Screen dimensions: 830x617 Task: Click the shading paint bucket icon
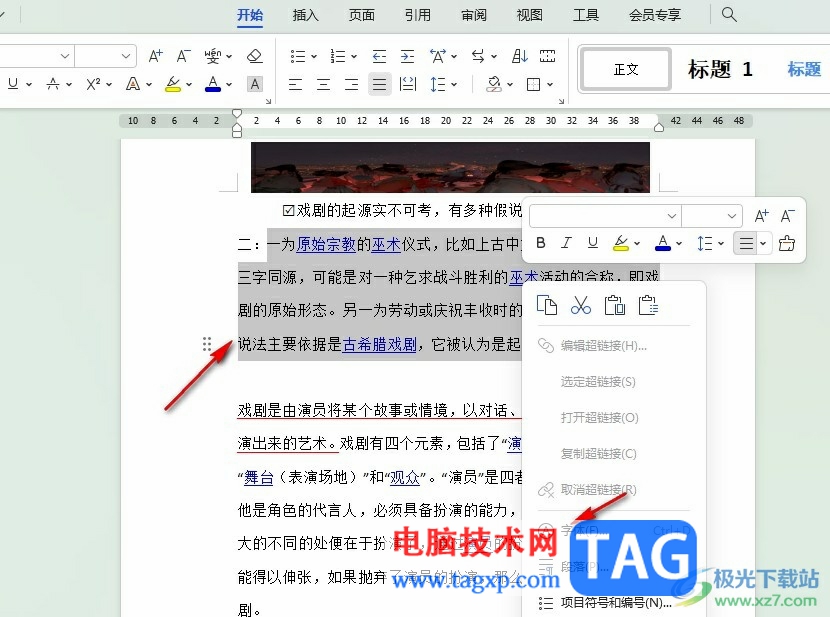494,84
